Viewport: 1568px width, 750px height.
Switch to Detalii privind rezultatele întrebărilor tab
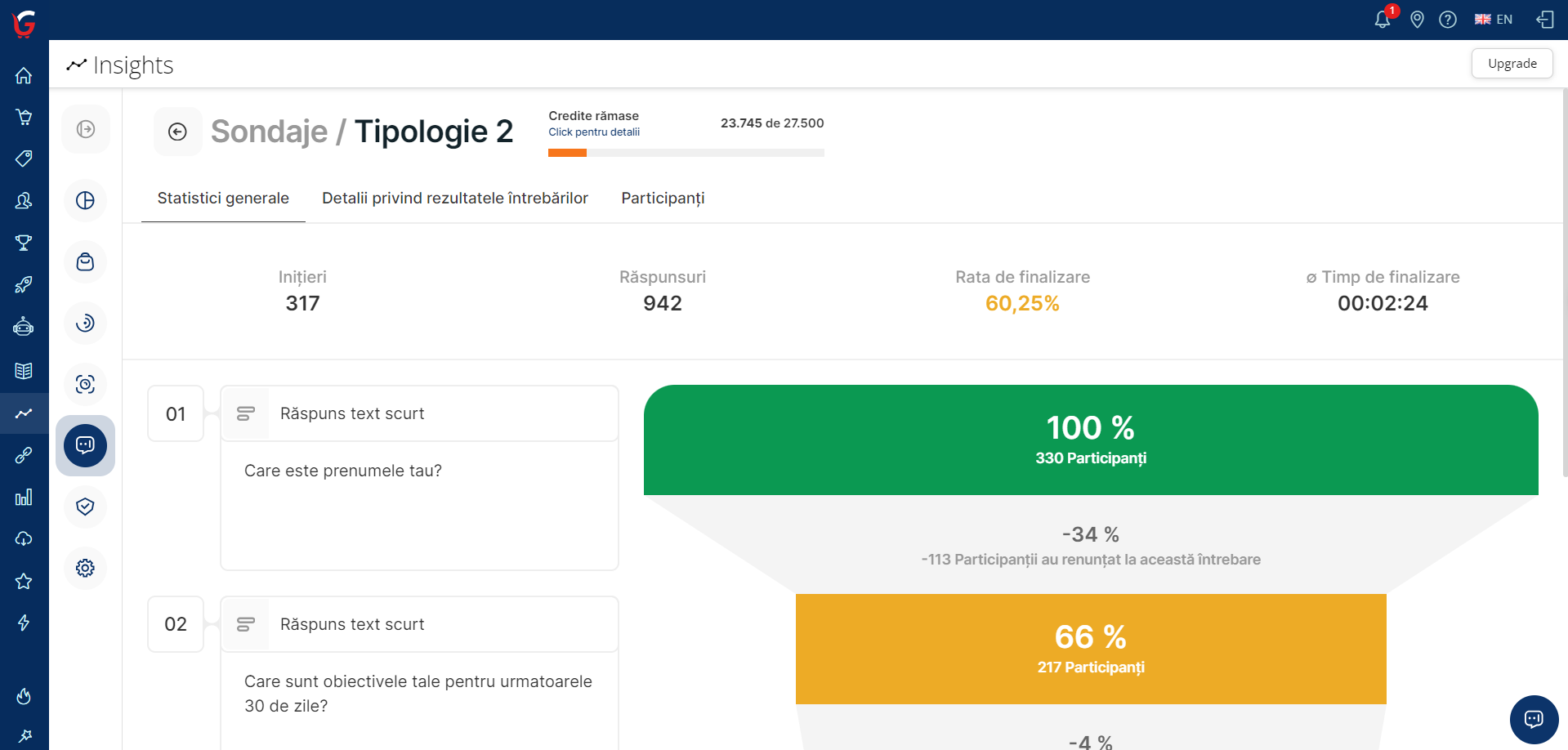454,199
